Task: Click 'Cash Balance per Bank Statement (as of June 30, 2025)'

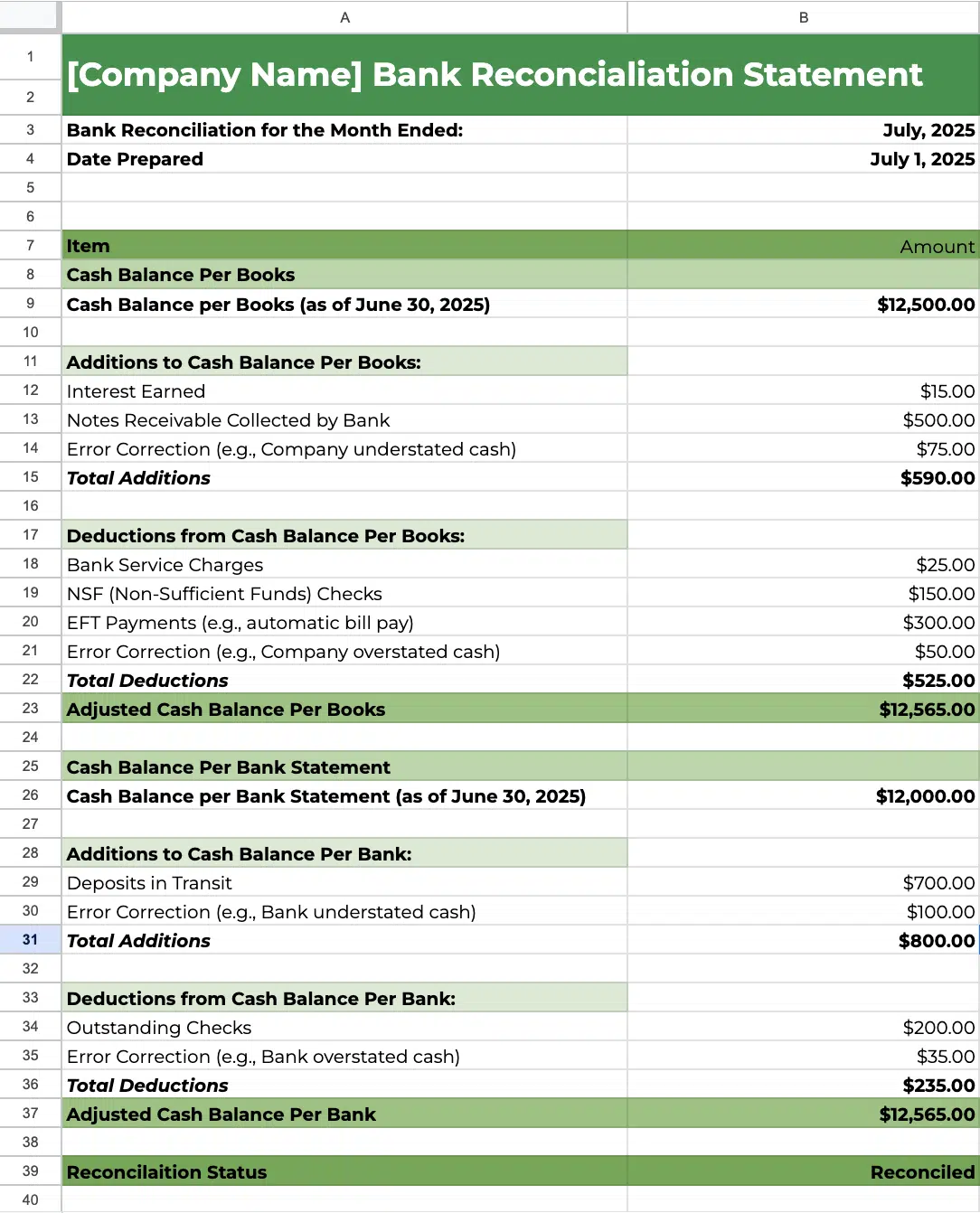Action: 344,795
